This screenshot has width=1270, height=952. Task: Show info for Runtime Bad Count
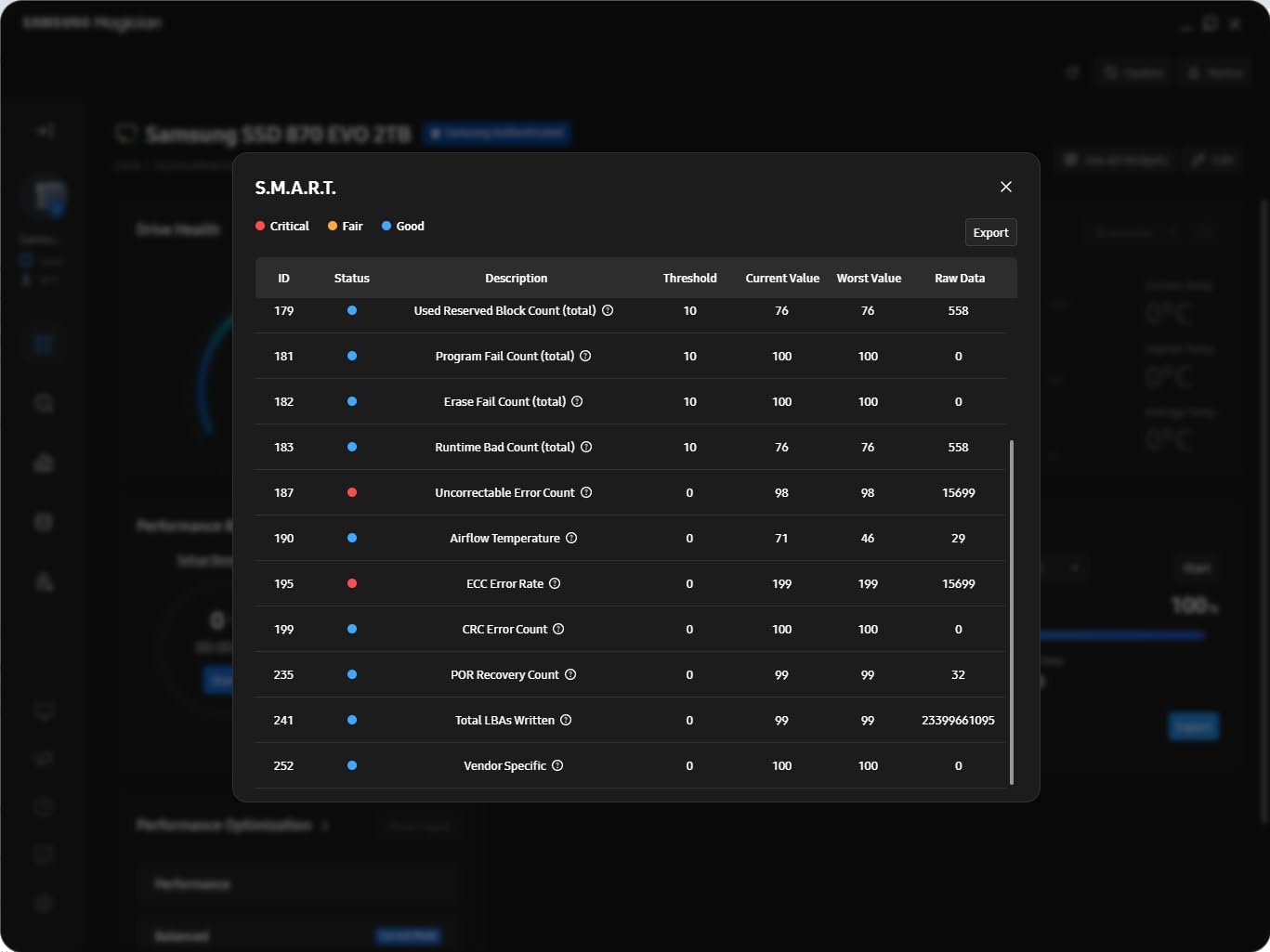tap(586, 447)
